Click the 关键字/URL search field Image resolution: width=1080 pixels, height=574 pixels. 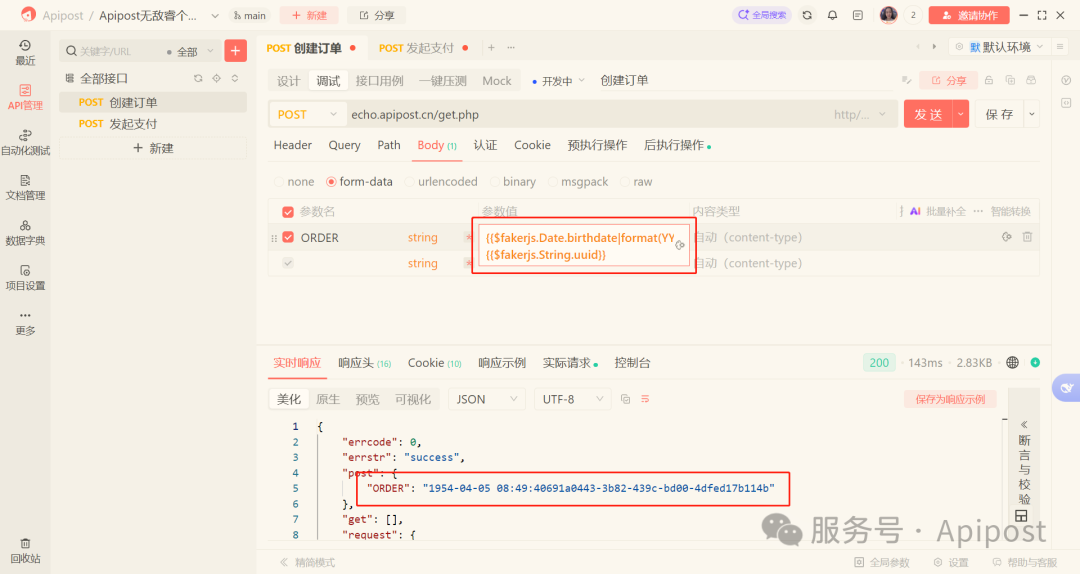click(112, 51)
